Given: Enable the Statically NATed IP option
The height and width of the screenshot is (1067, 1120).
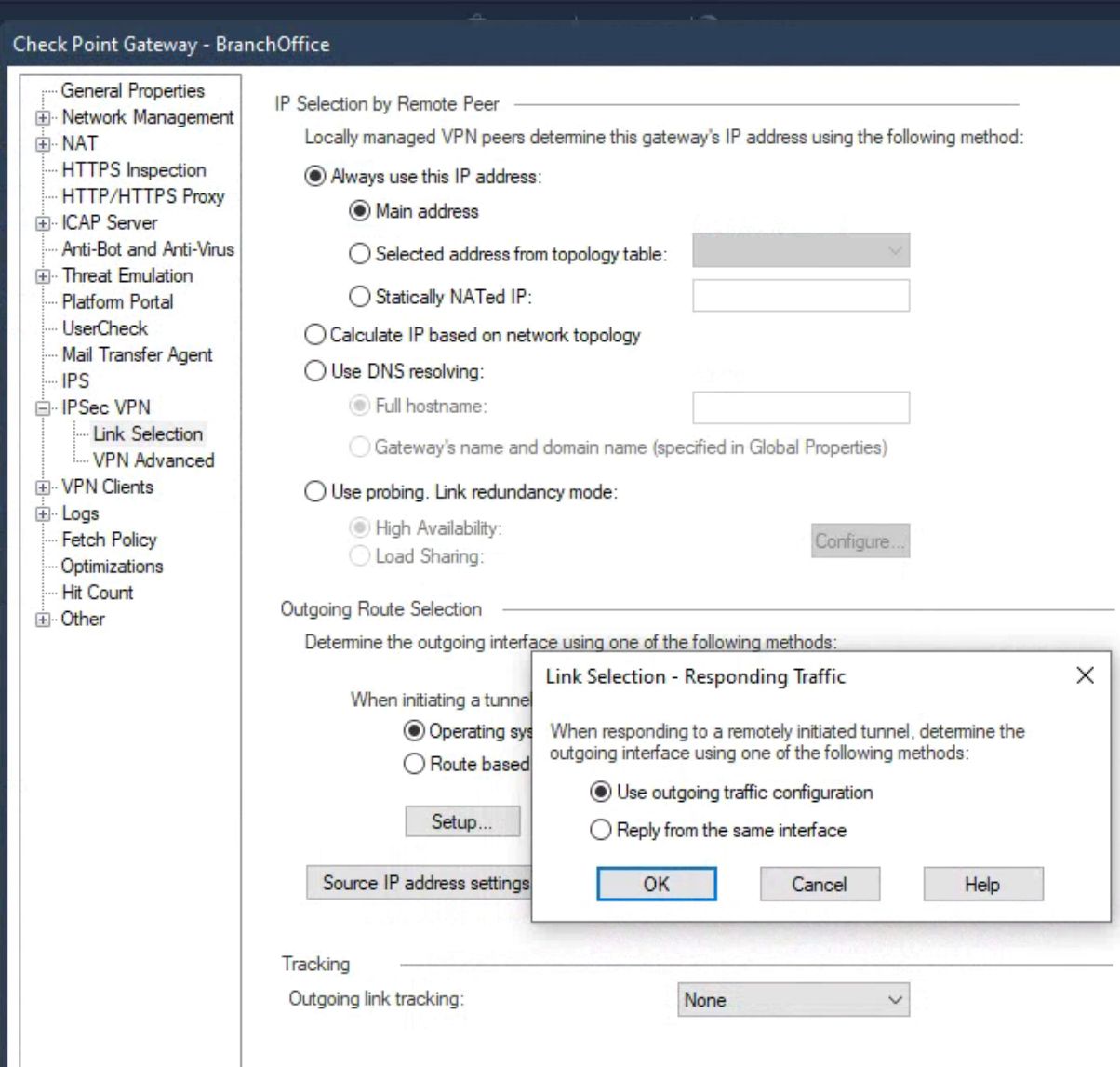Looking at the screenshot, I should click(x=358, y=297).
